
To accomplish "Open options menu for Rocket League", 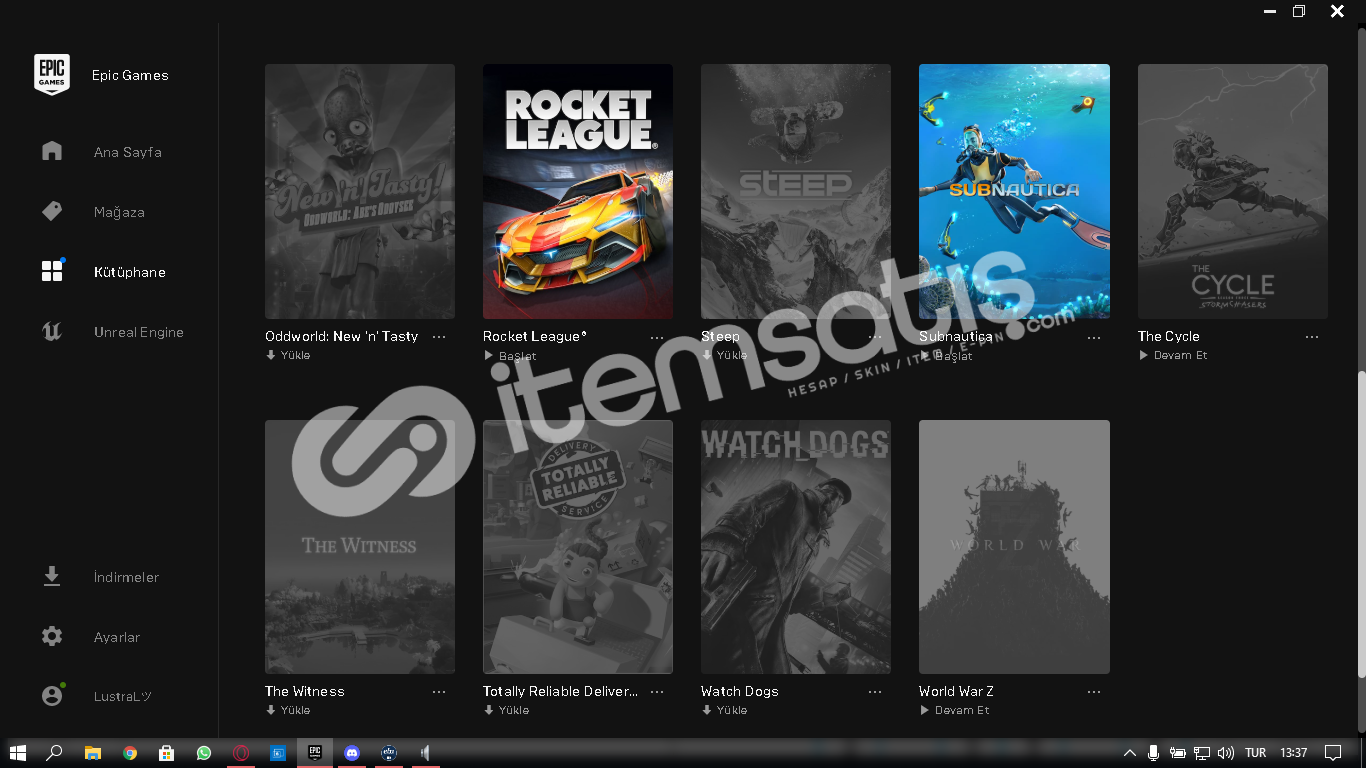I will (657, 337).
